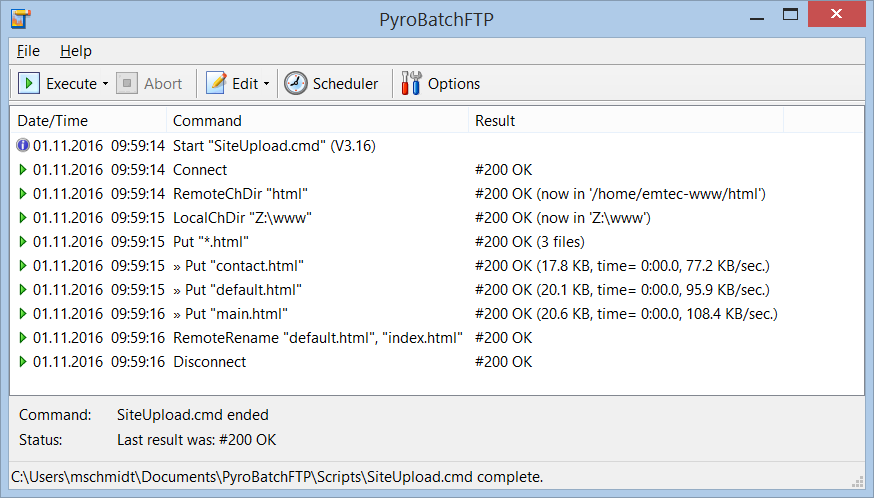Select the Disconnect log row
This screenshot has height=498, width=874.
pyautogui.click(x=209, y=362)
